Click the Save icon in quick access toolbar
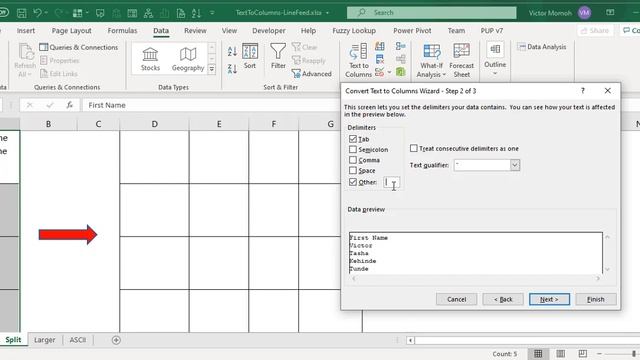Image resolution: width=640 pixels, height=360 pixels. 22,13
